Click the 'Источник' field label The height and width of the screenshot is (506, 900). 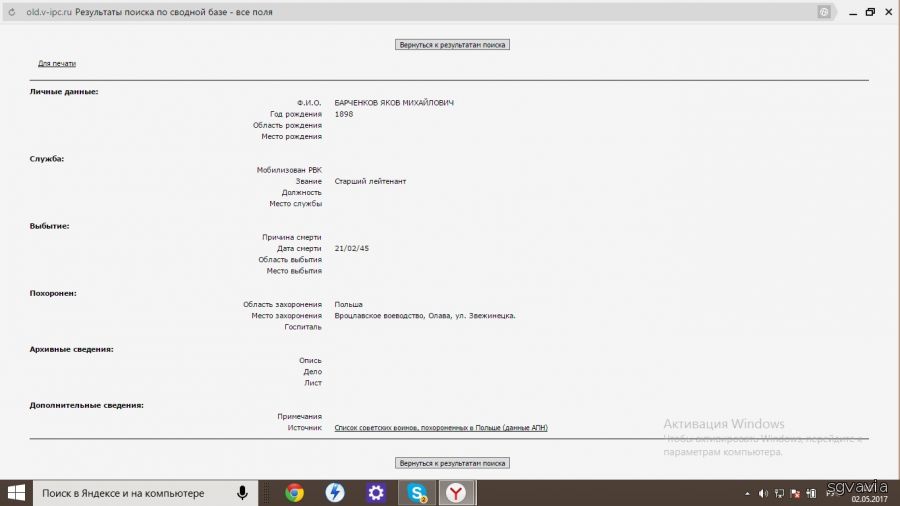click(304, 428)
